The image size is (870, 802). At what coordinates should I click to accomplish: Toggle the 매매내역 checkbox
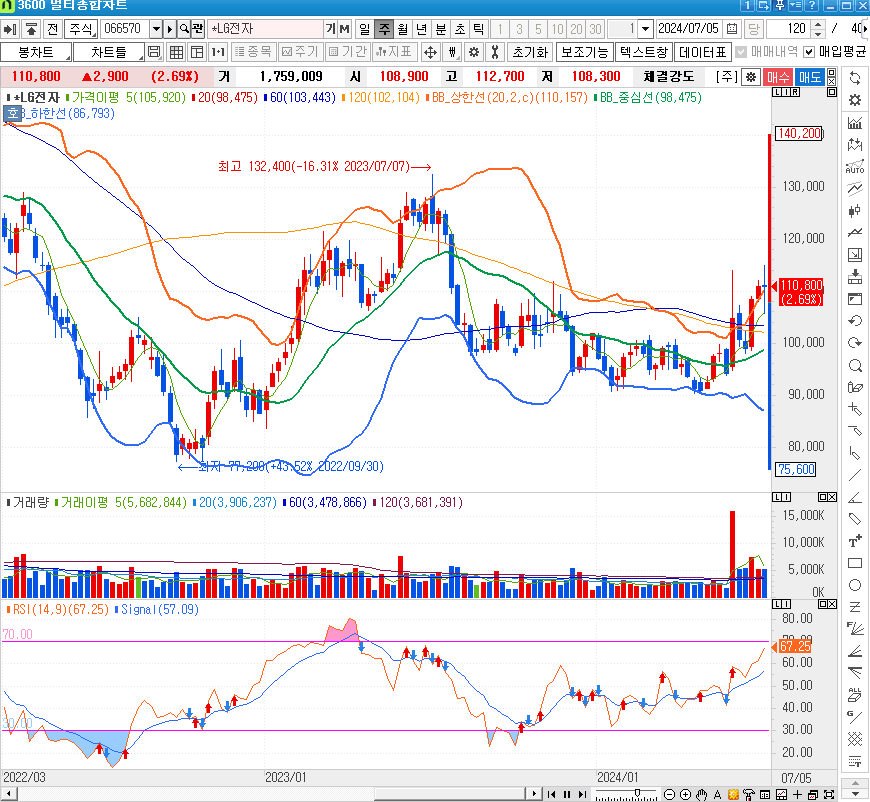(x=741, y=52)
